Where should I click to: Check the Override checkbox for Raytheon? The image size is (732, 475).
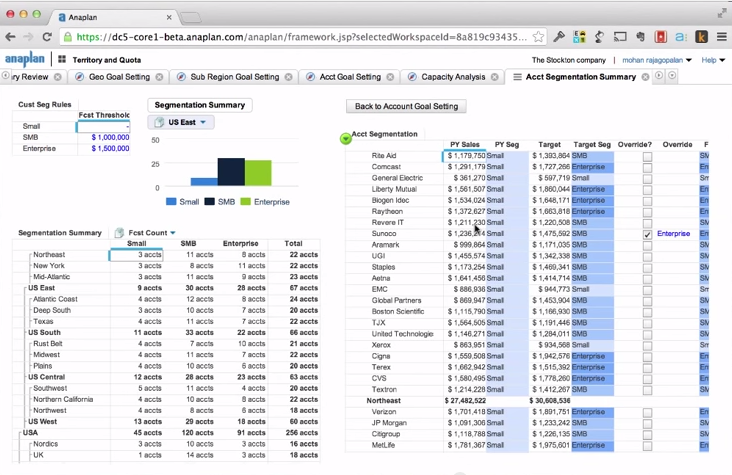[x=647, y=212]
